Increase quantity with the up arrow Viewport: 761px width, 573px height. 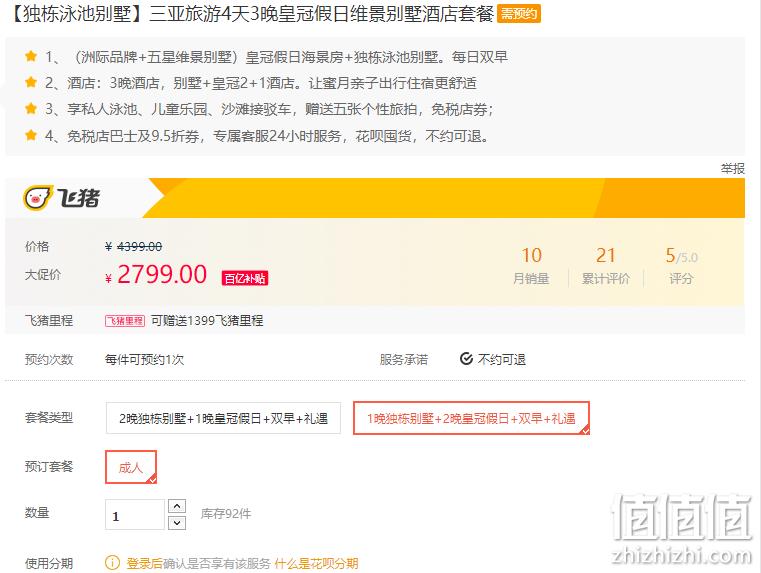pos(177,506)
